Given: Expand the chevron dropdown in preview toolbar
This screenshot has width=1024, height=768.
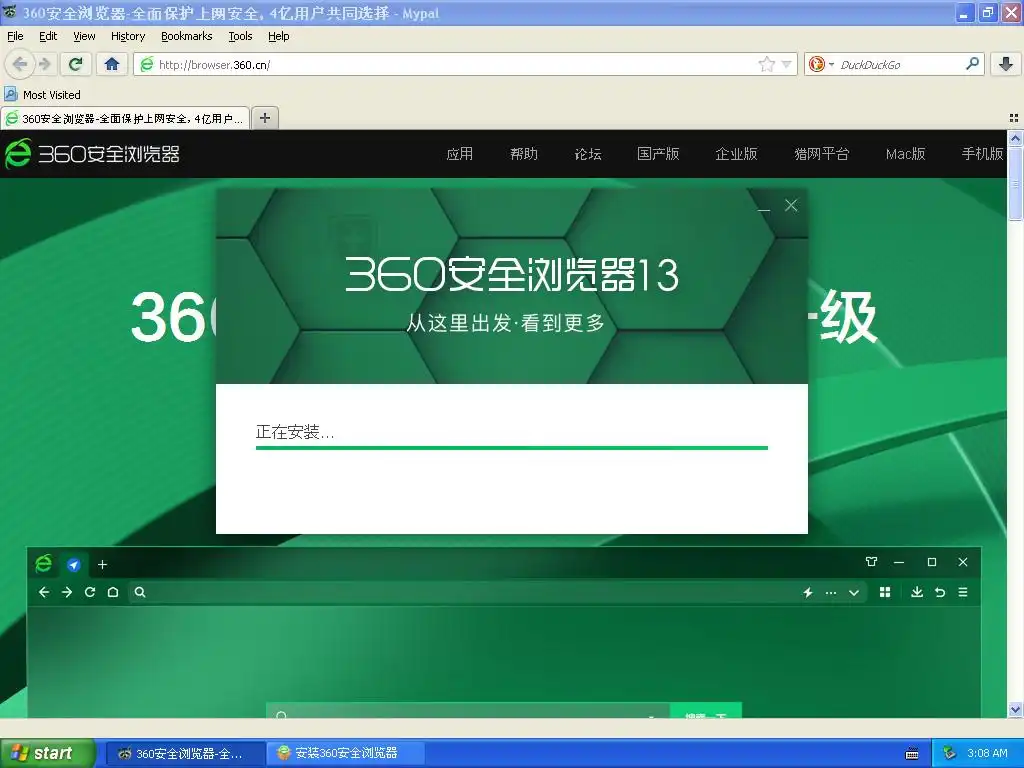Looking at the screenshot, I should coord(854,593).
